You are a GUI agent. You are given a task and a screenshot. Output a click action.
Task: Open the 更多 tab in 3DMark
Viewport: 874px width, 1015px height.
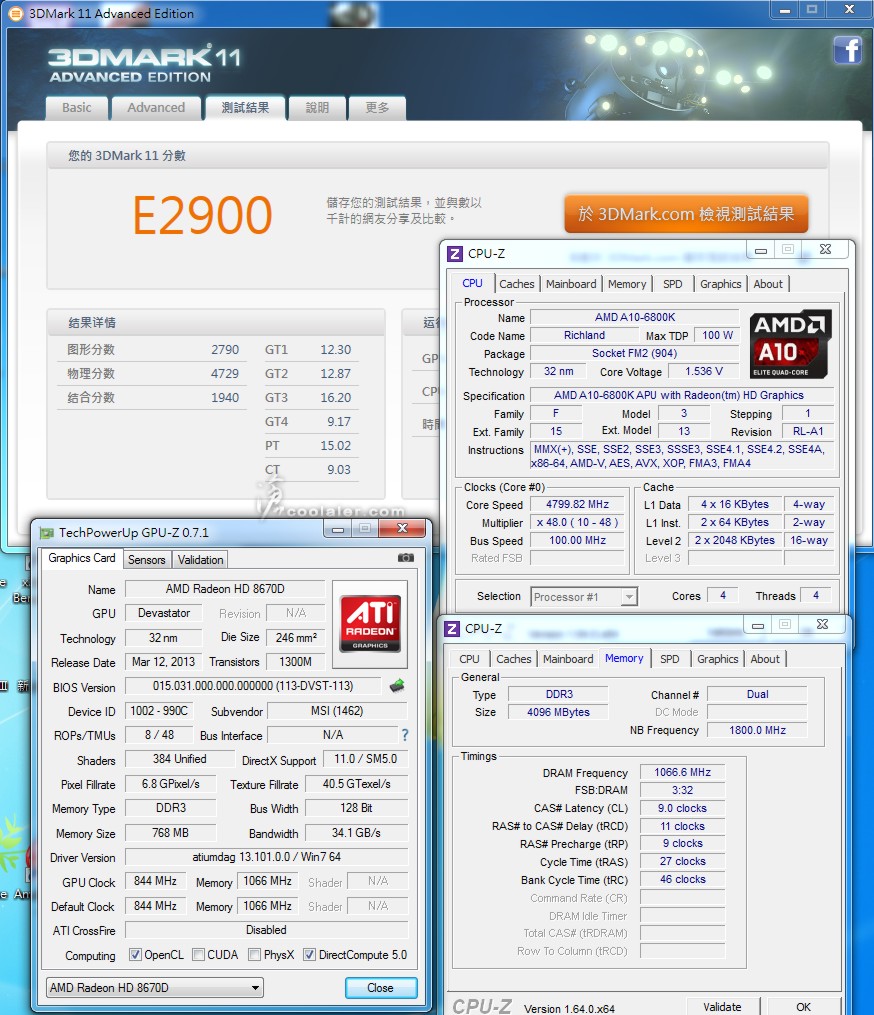pos(377,107)
